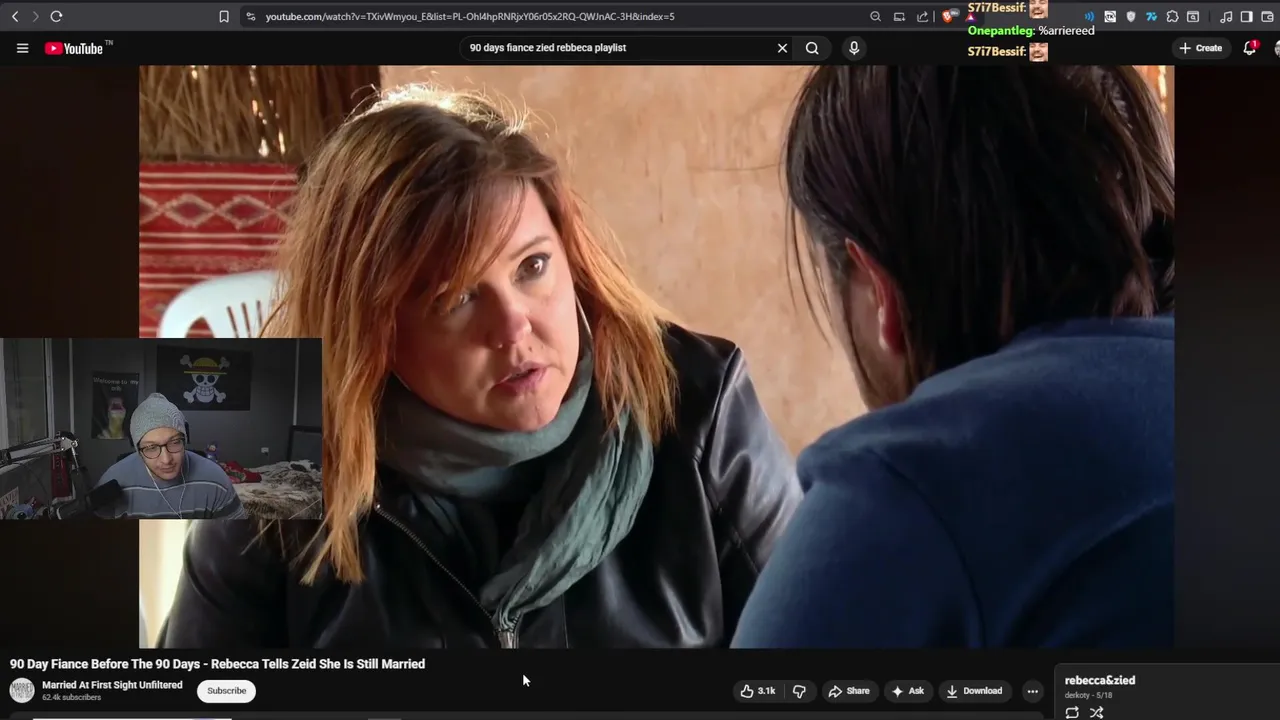
Task: Toggle playlist shuffle icon
Action: coord(1097,713)
